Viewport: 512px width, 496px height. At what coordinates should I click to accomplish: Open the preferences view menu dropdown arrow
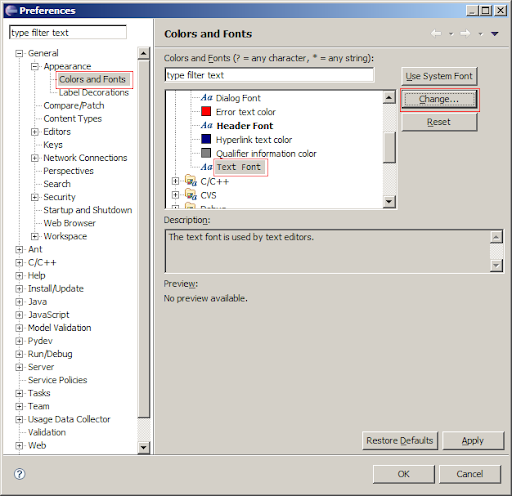tap(495, 34)
